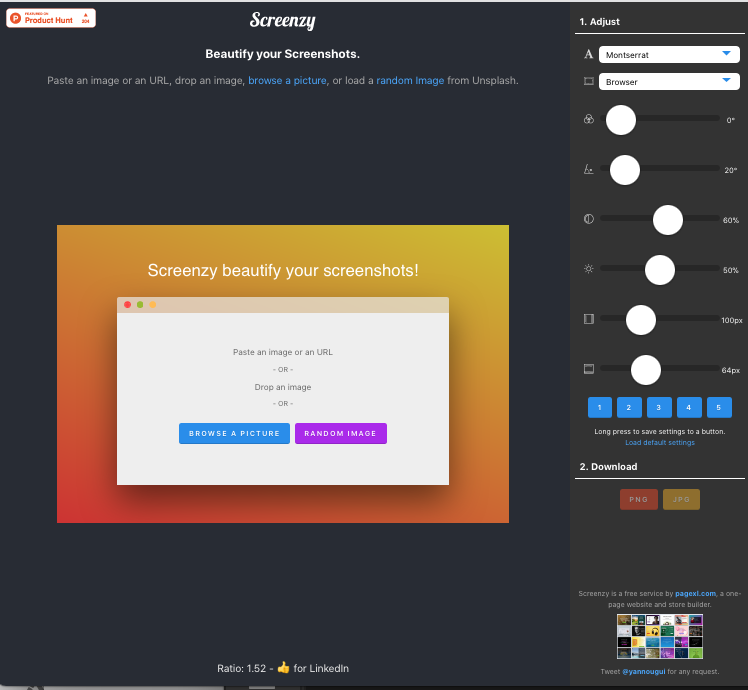Click the contrast half-circle icon
Viewport: 748px width, 690px height.
[589, 219]
